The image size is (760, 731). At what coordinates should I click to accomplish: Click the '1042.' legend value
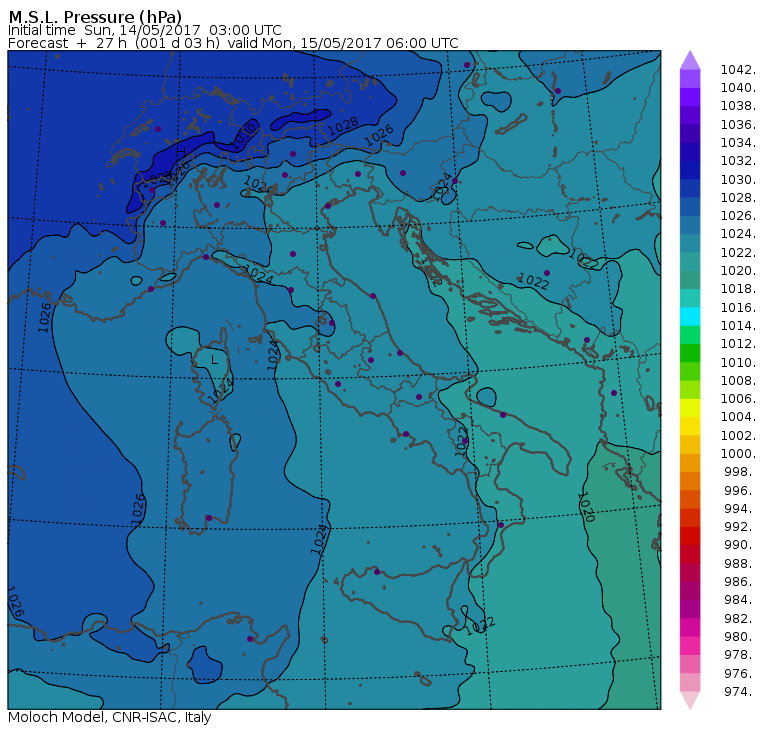coord(738,70)
